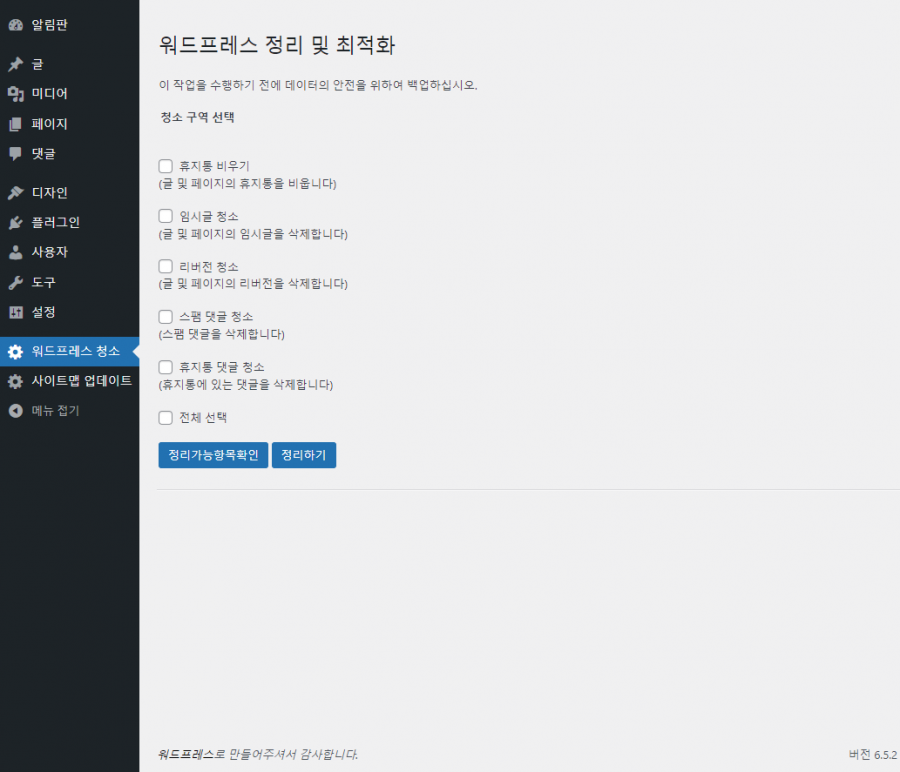Click the 휴지통 비우기 label text
The height and width of the screenshot is (772, 900).
click(x=214, y=166)
